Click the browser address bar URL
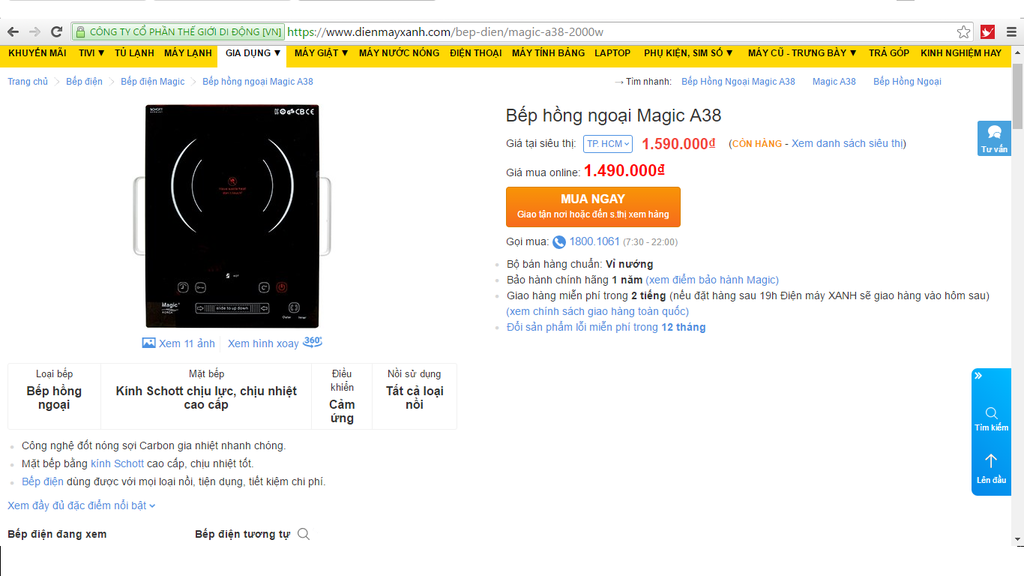The height and width of the screenshot is (576, 1024). 445,32
